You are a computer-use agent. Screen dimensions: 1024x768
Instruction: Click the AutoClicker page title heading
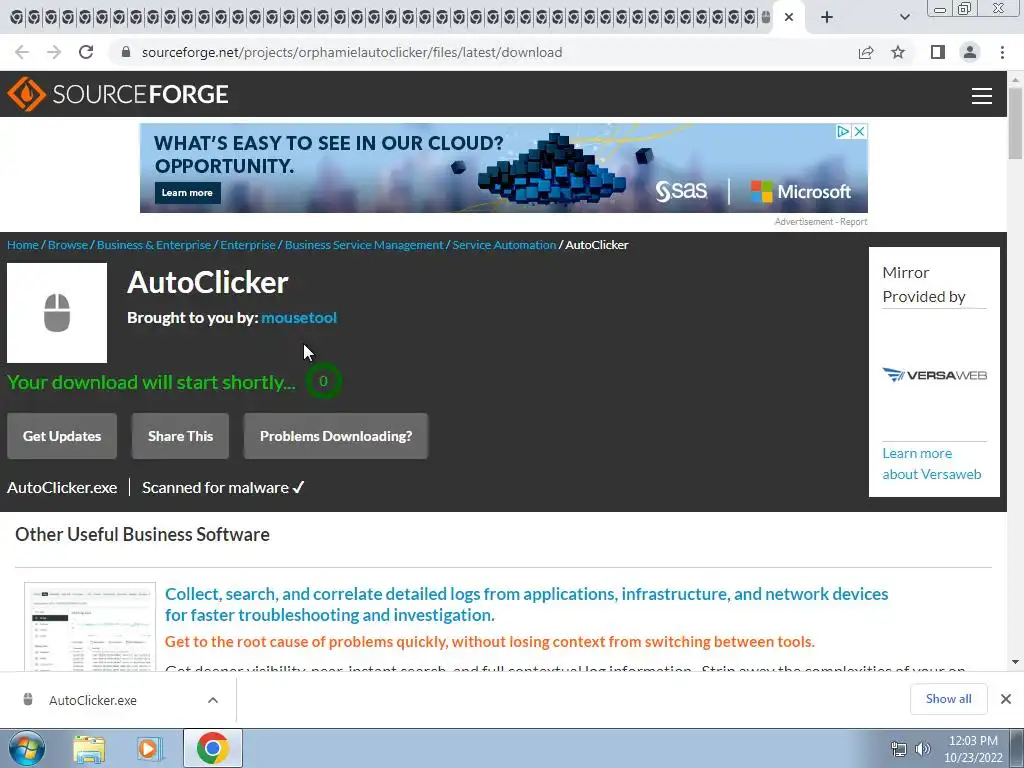208,282
